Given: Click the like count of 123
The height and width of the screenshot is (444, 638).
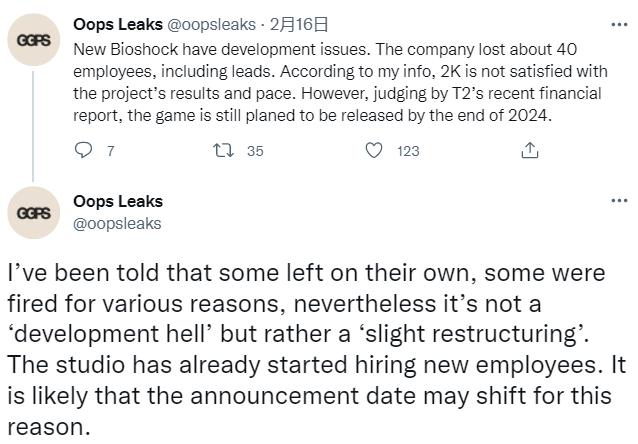Looking at the screenshot, I should [x=408, y=152].
